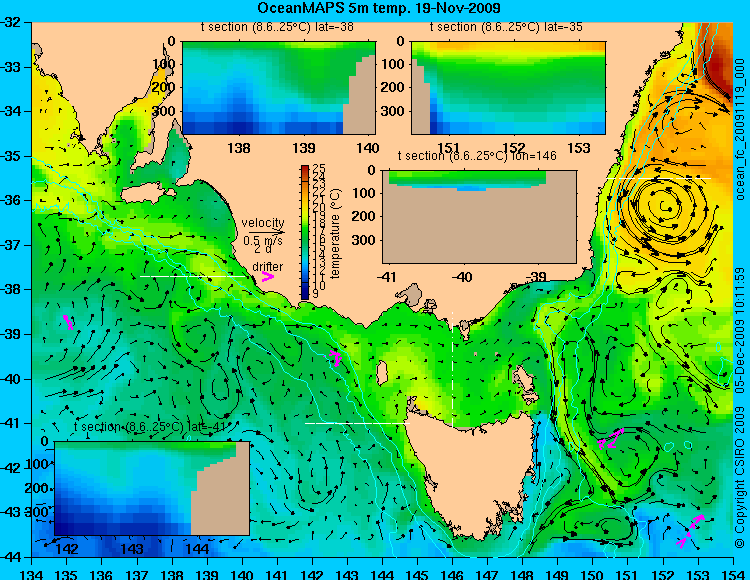The height and width of the screenshot is (580, 750).
Task: Click the '134' longitude label on bottom axis
Action: pos(32,574)
